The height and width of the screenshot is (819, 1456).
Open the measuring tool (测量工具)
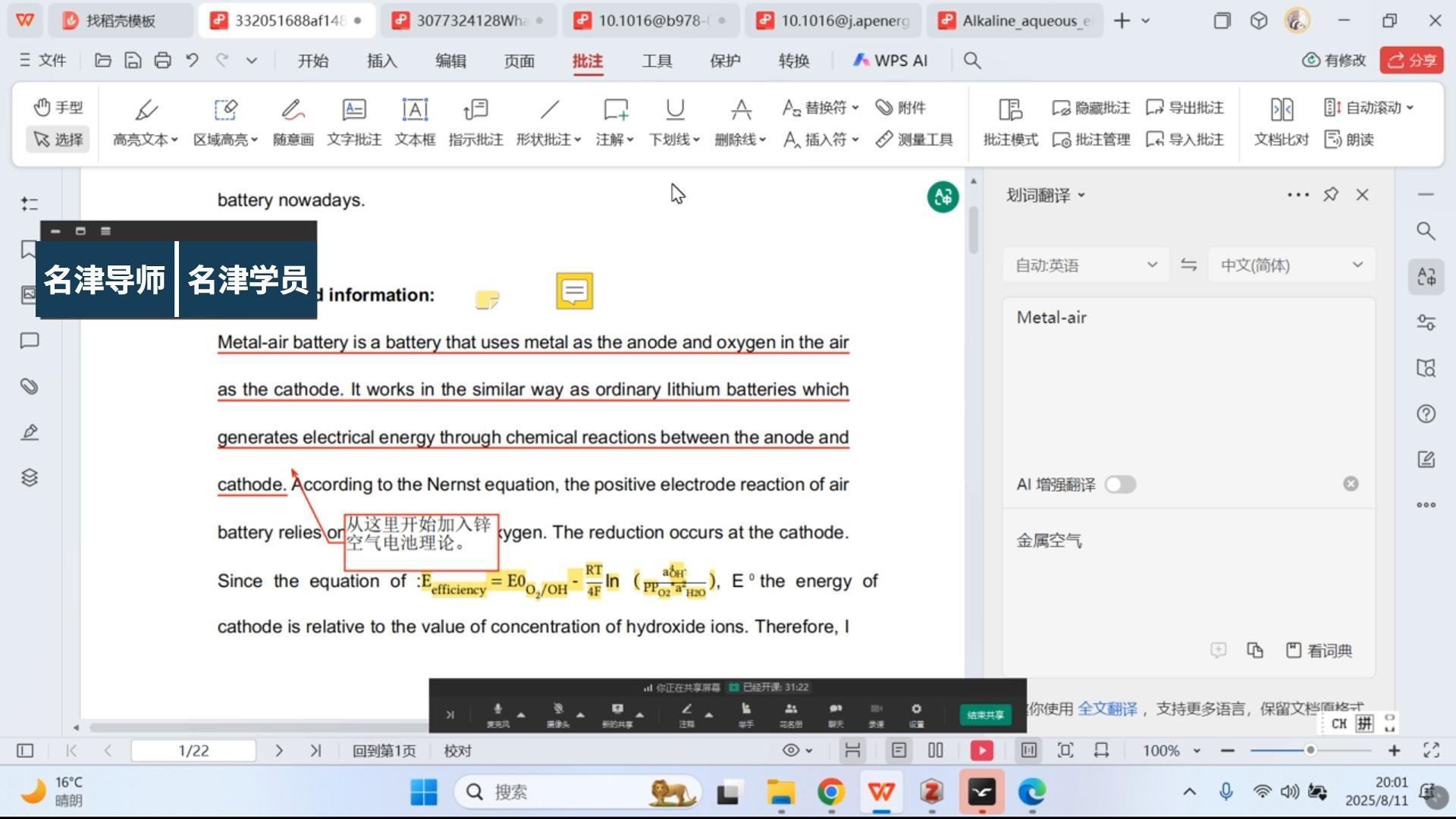(915, 140)
